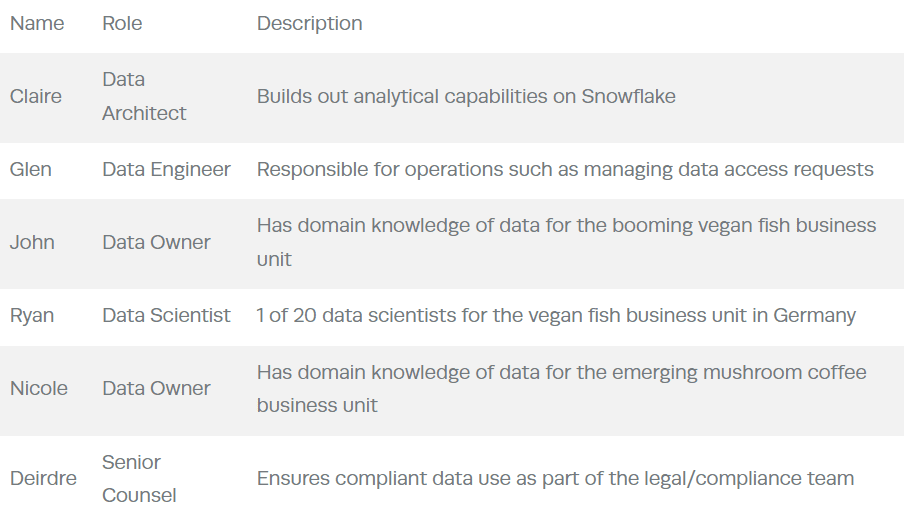Click the Senior Counsel role cell

click(x=139, y=478)
